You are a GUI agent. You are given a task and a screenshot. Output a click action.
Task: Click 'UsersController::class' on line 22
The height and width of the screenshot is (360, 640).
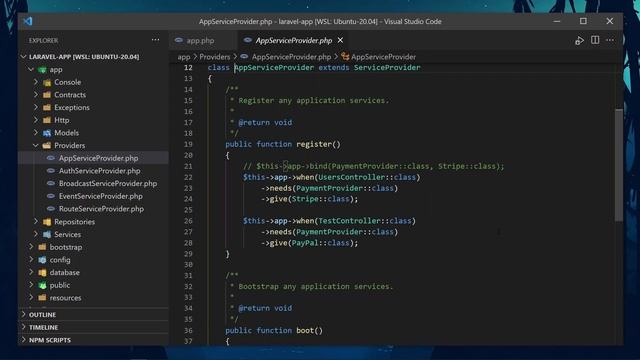point(367,177)
